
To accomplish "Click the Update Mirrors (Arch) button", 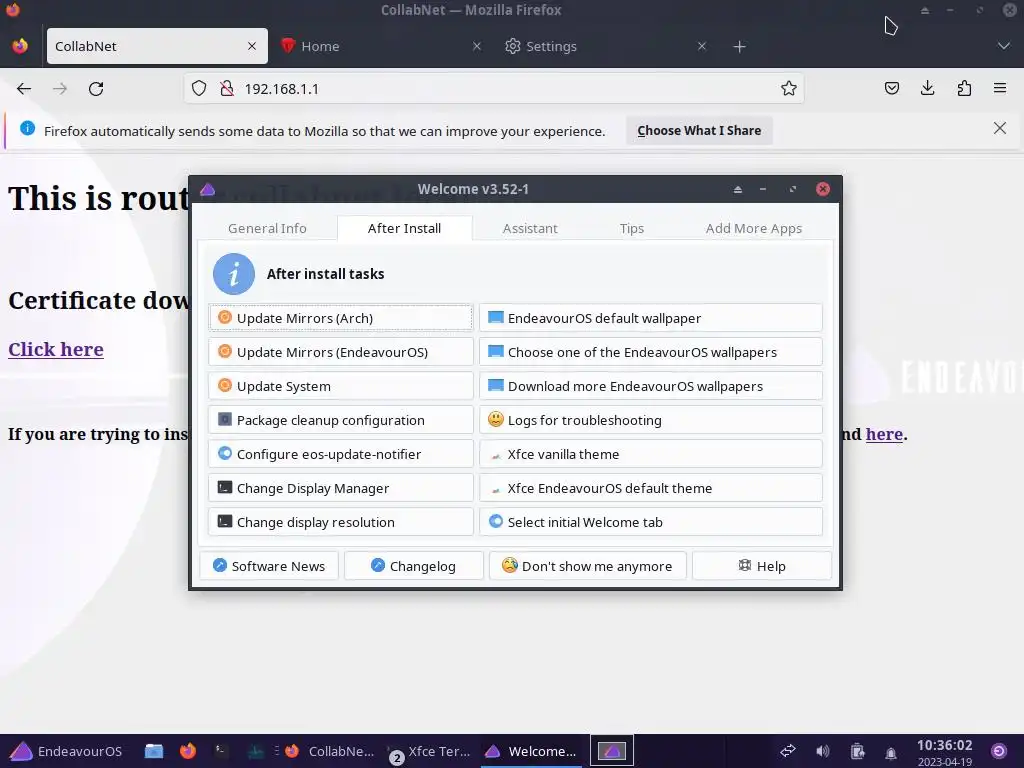I will [x=341, y=318].
